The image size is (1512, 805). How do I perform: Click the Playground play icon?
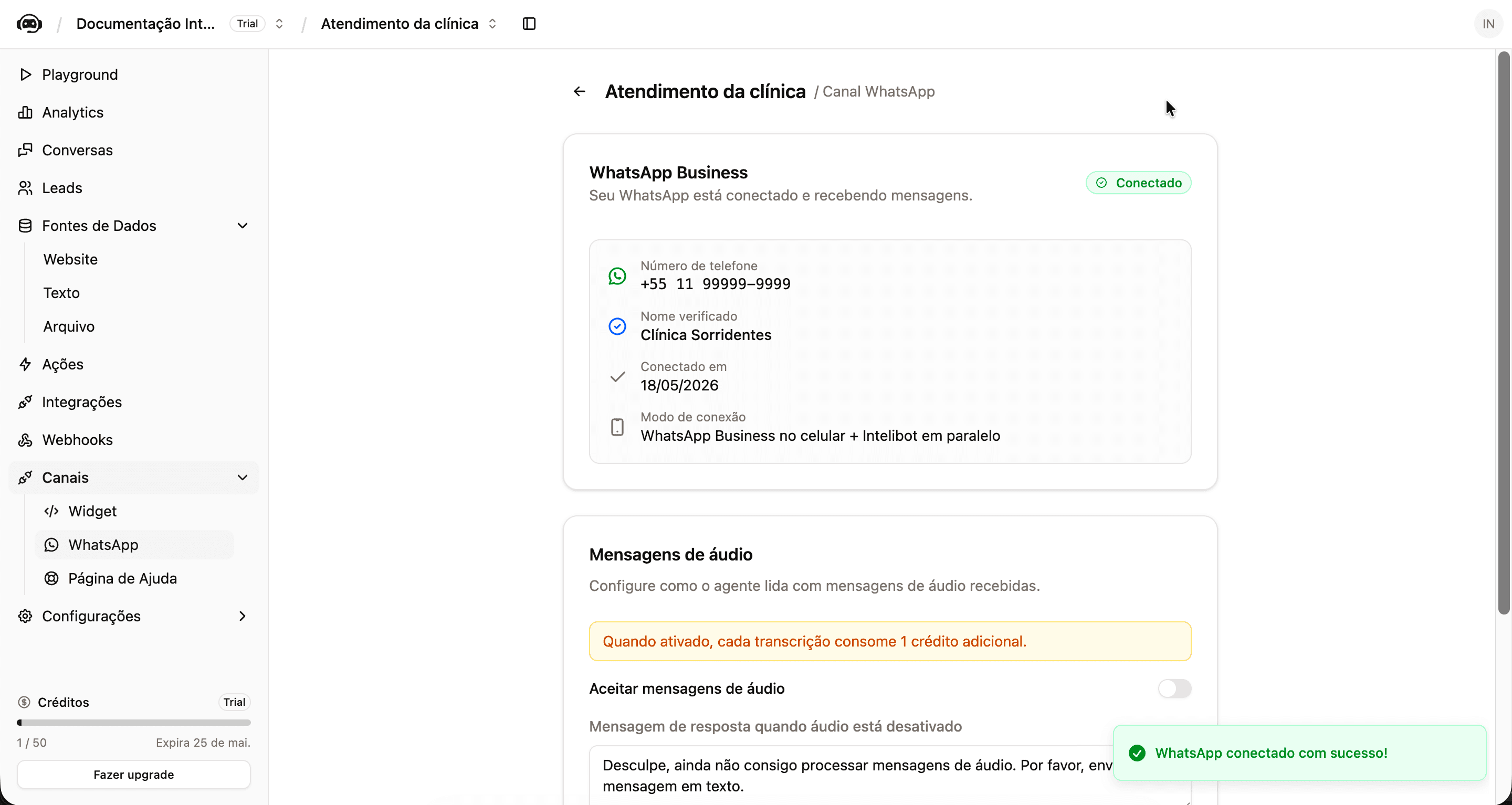coord(25,75)
